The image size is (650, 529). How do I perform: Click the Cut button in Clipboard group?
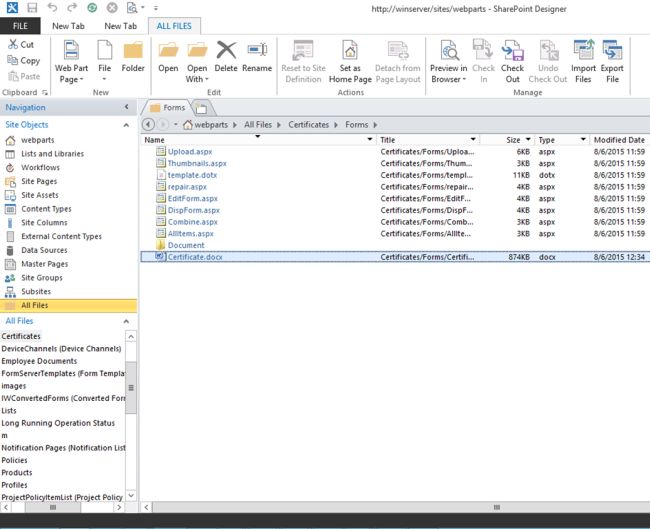[20, 45]
